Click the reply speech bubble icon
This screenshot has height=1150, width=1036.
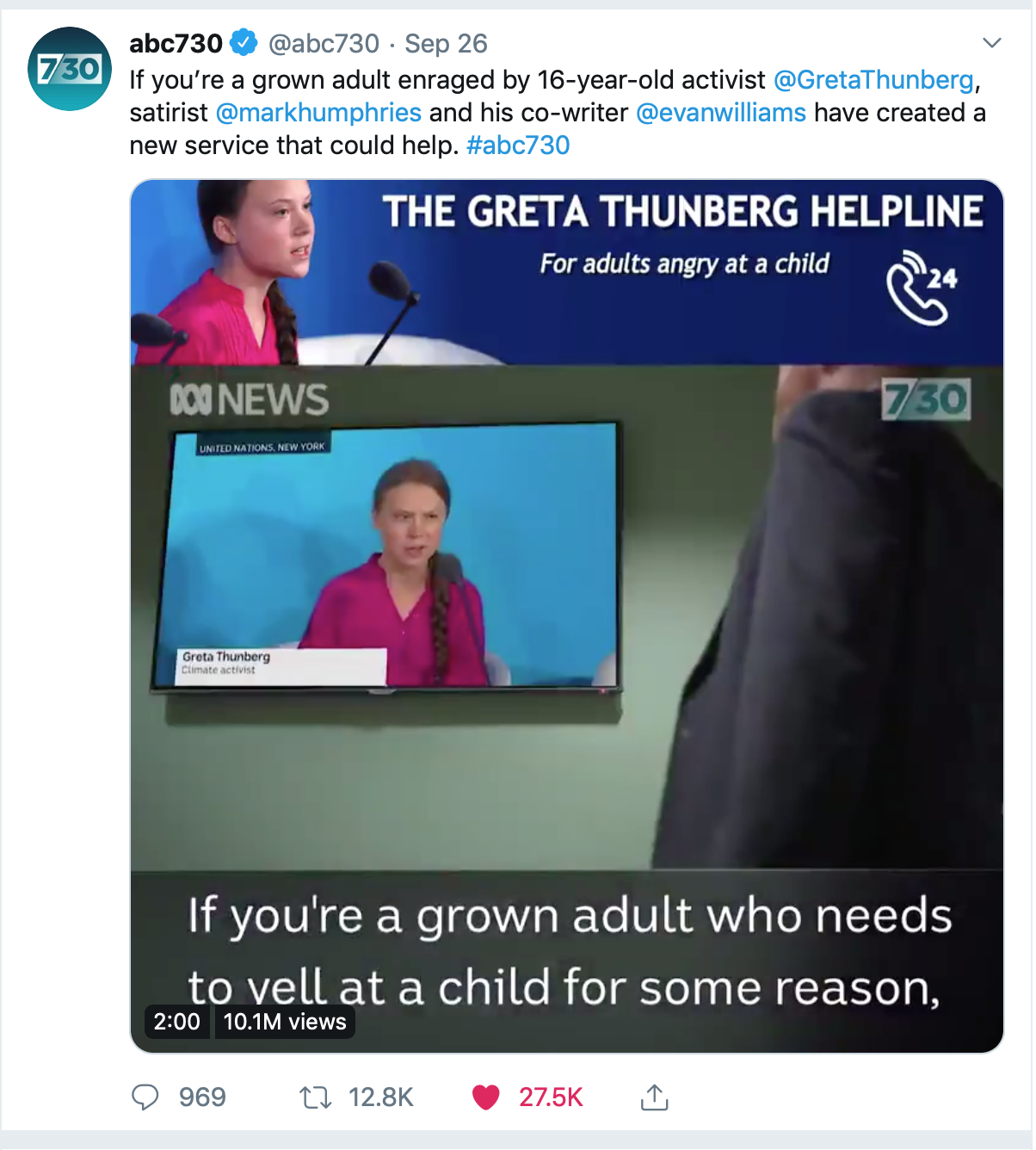tap(145, 1097)
